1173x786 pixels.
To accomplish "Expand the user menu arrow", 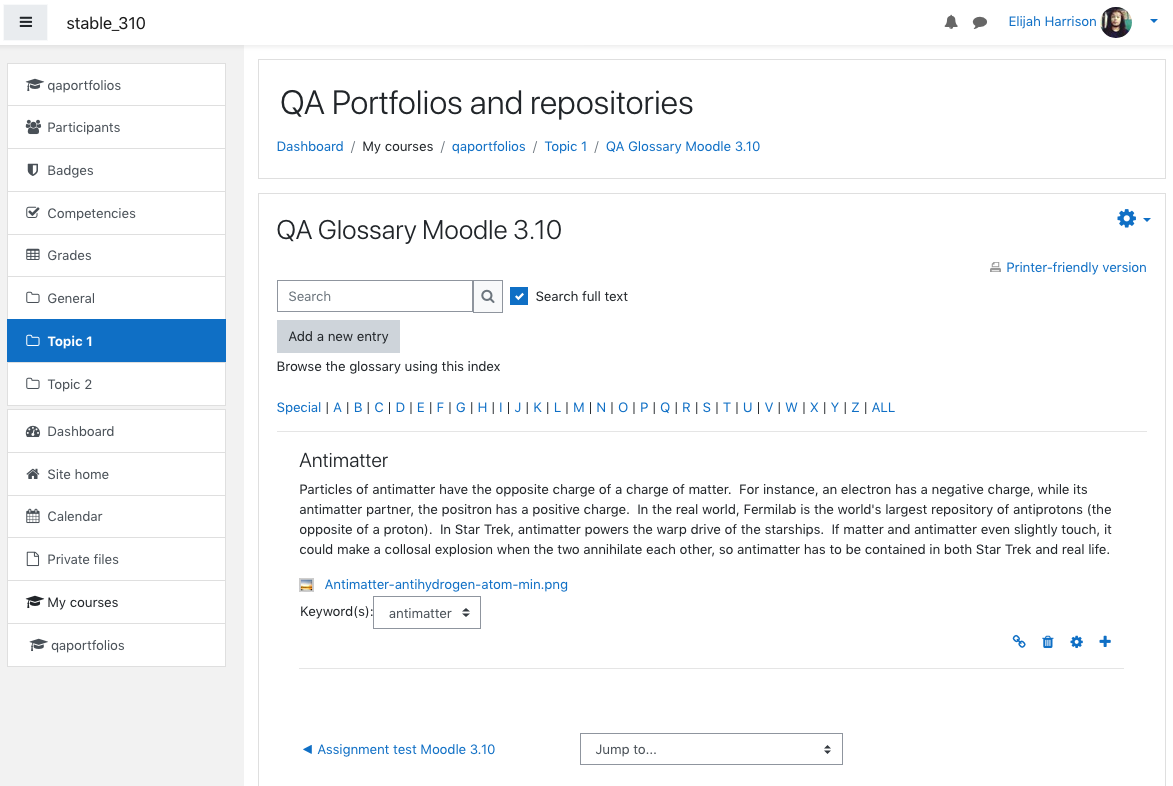I will click(x=1154, y=22).
